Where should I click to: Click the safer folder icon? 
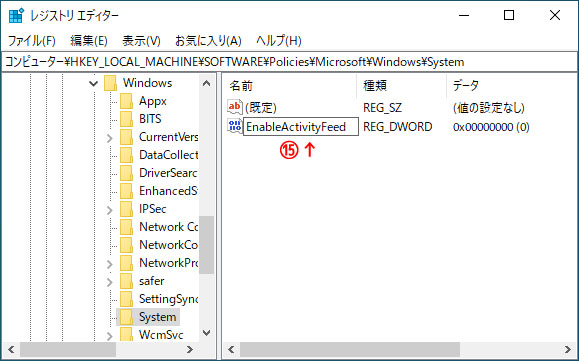click(126, 281)
